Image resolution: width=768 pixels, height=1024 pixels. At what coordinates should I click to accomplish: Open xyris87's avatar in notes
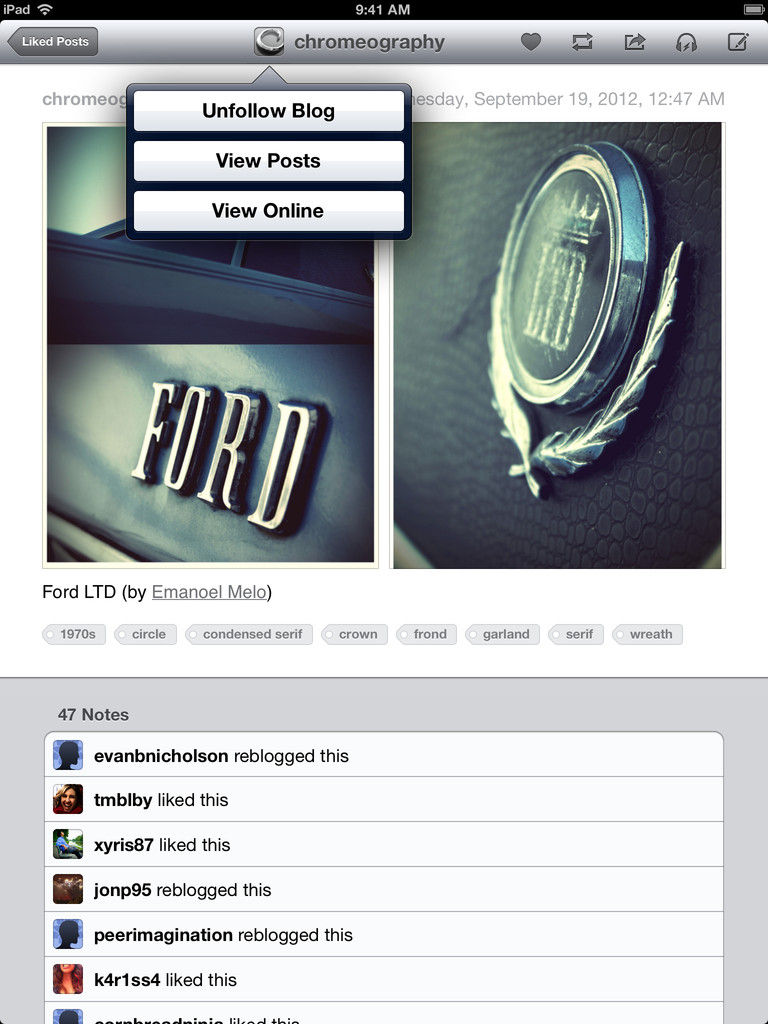click(x=68, y=844)
